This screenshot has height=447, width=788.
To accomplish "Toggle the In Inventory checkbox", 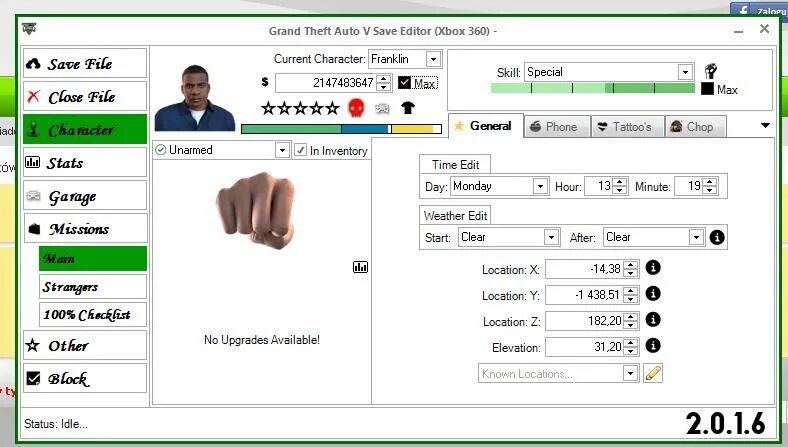I will tap(300, 150).
